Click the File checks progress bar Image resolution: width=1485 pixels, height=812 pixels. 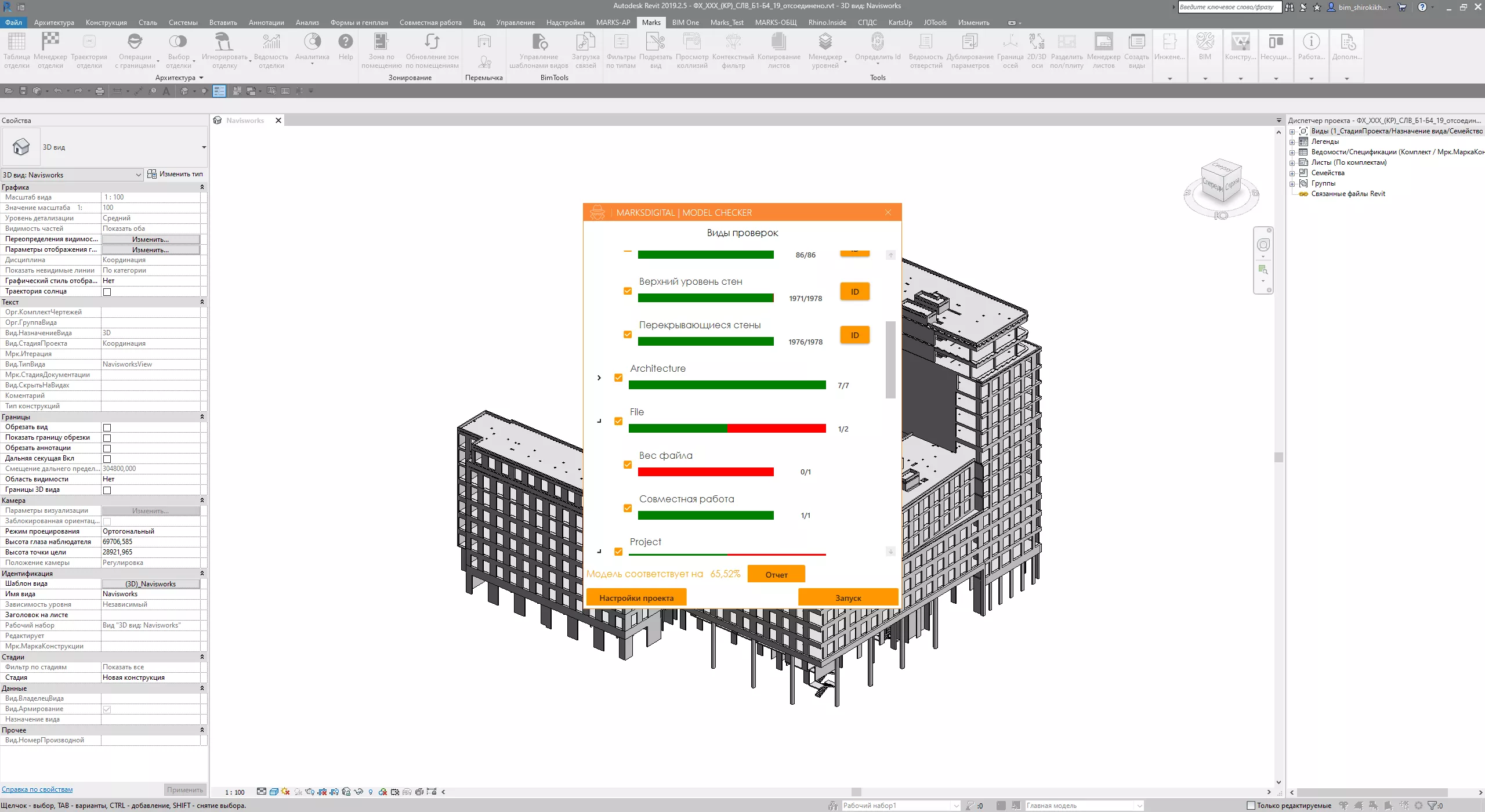(x=727, y=429)
